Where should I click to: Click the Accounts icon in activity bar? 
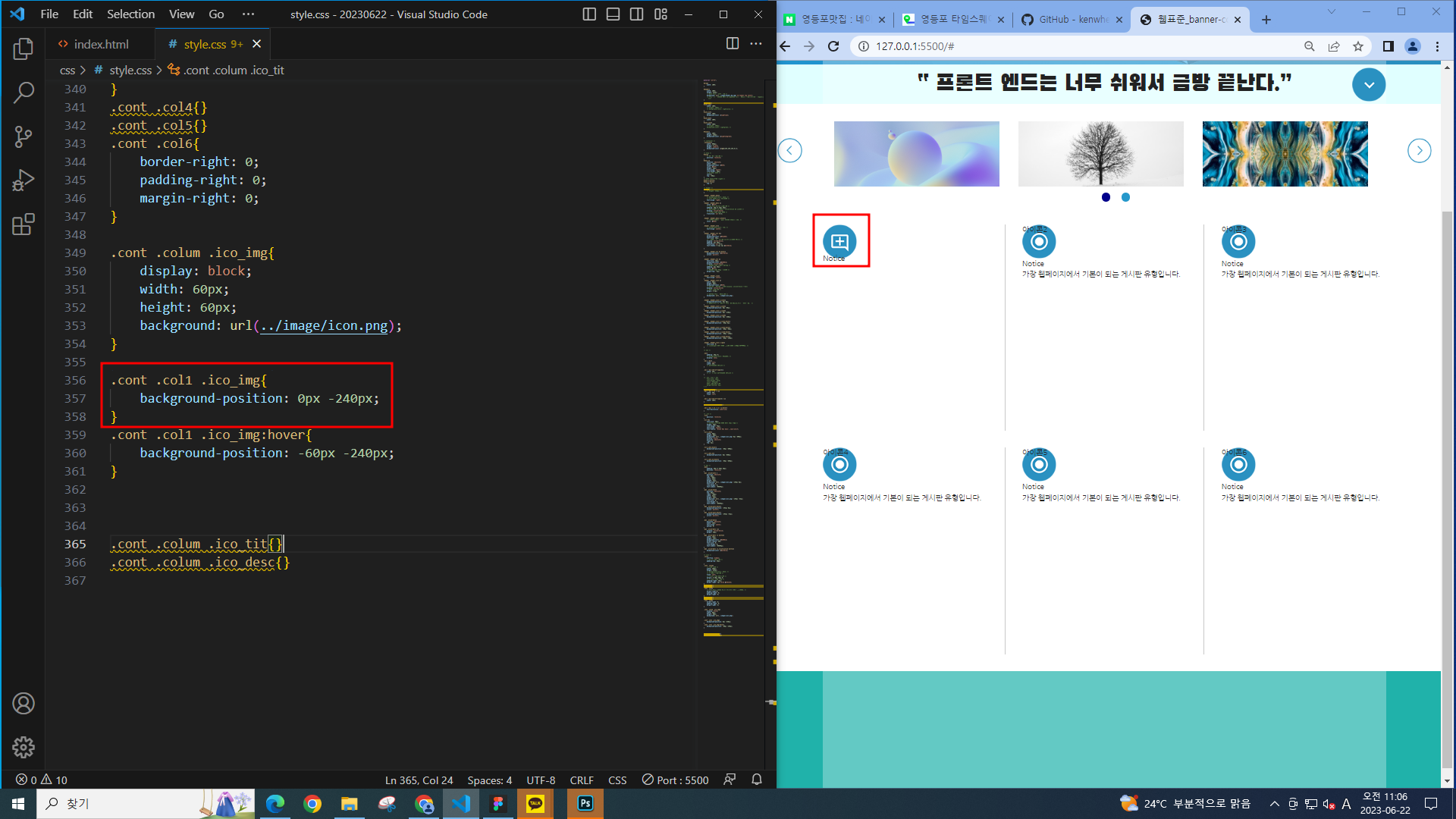pos(23,704)
